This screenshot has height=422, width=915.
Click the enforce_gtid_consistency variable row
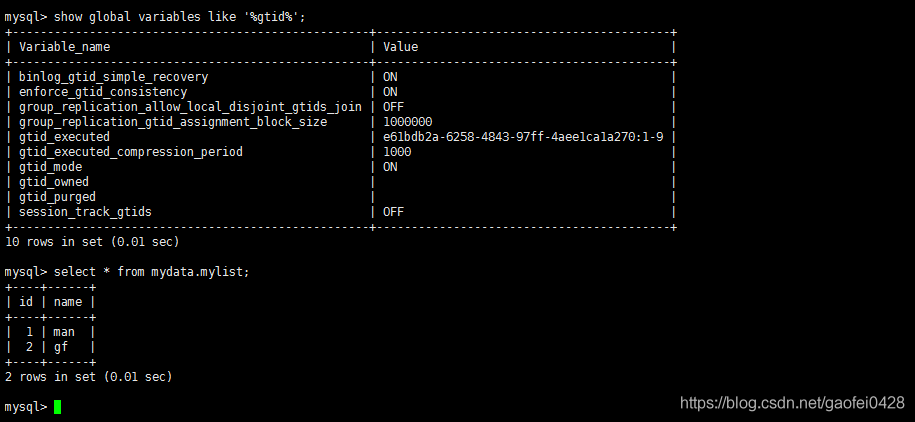[340, 92]
